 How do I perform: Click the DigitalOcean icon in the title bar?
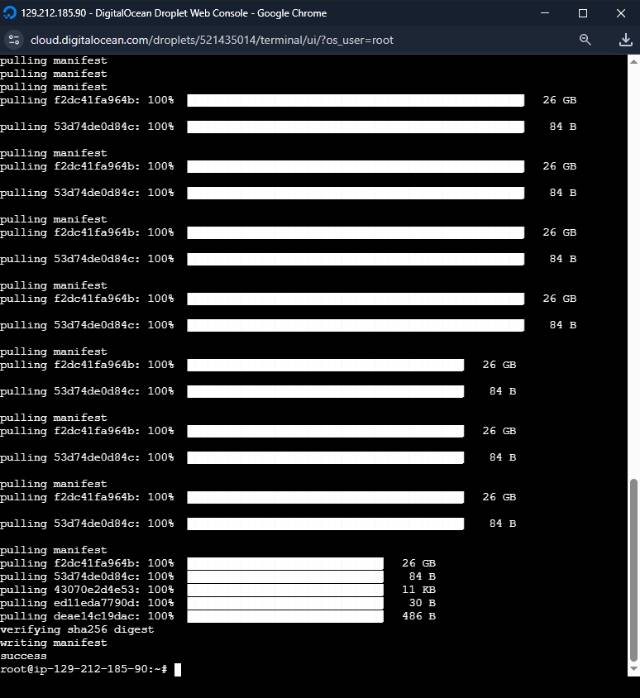tap(10, 13)
